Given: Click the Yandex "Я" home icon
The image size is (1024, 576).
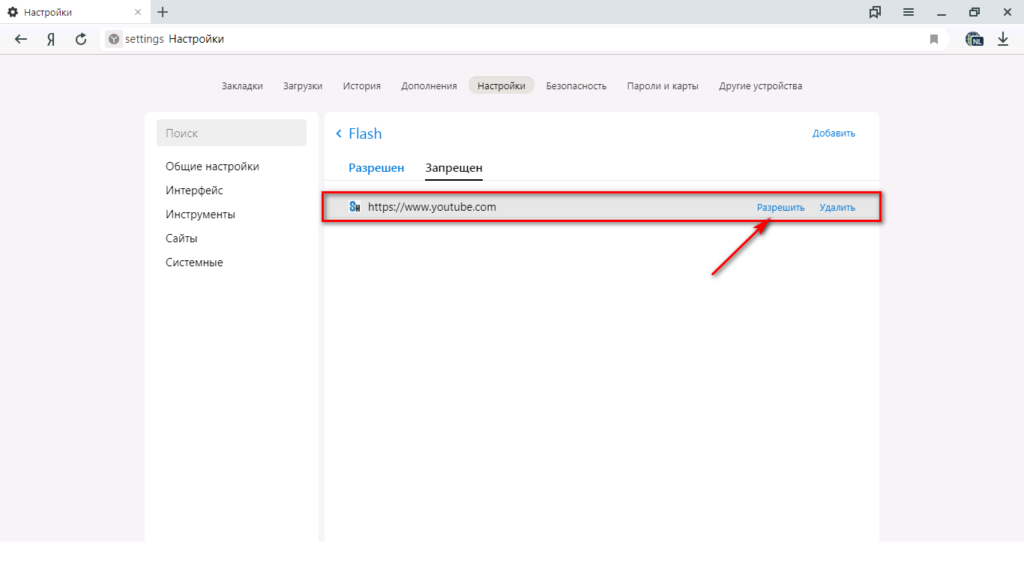Looking at the screenshot, I should [50, 39].
